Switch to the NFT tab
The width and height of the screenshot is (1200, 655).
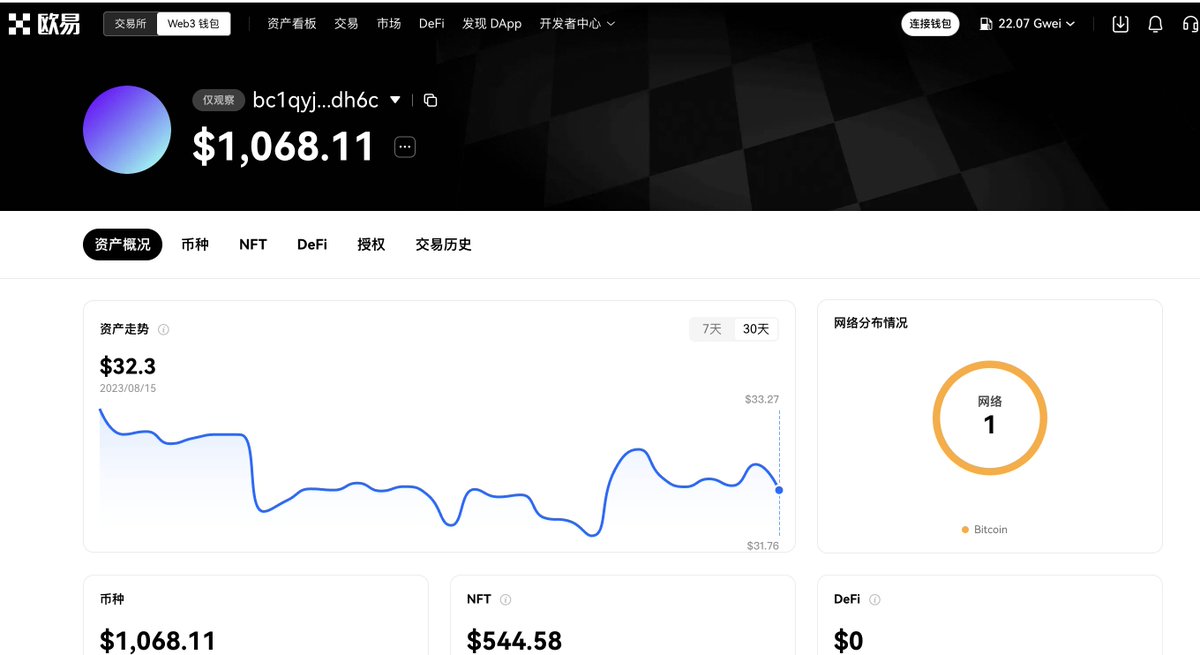[253, 244]
